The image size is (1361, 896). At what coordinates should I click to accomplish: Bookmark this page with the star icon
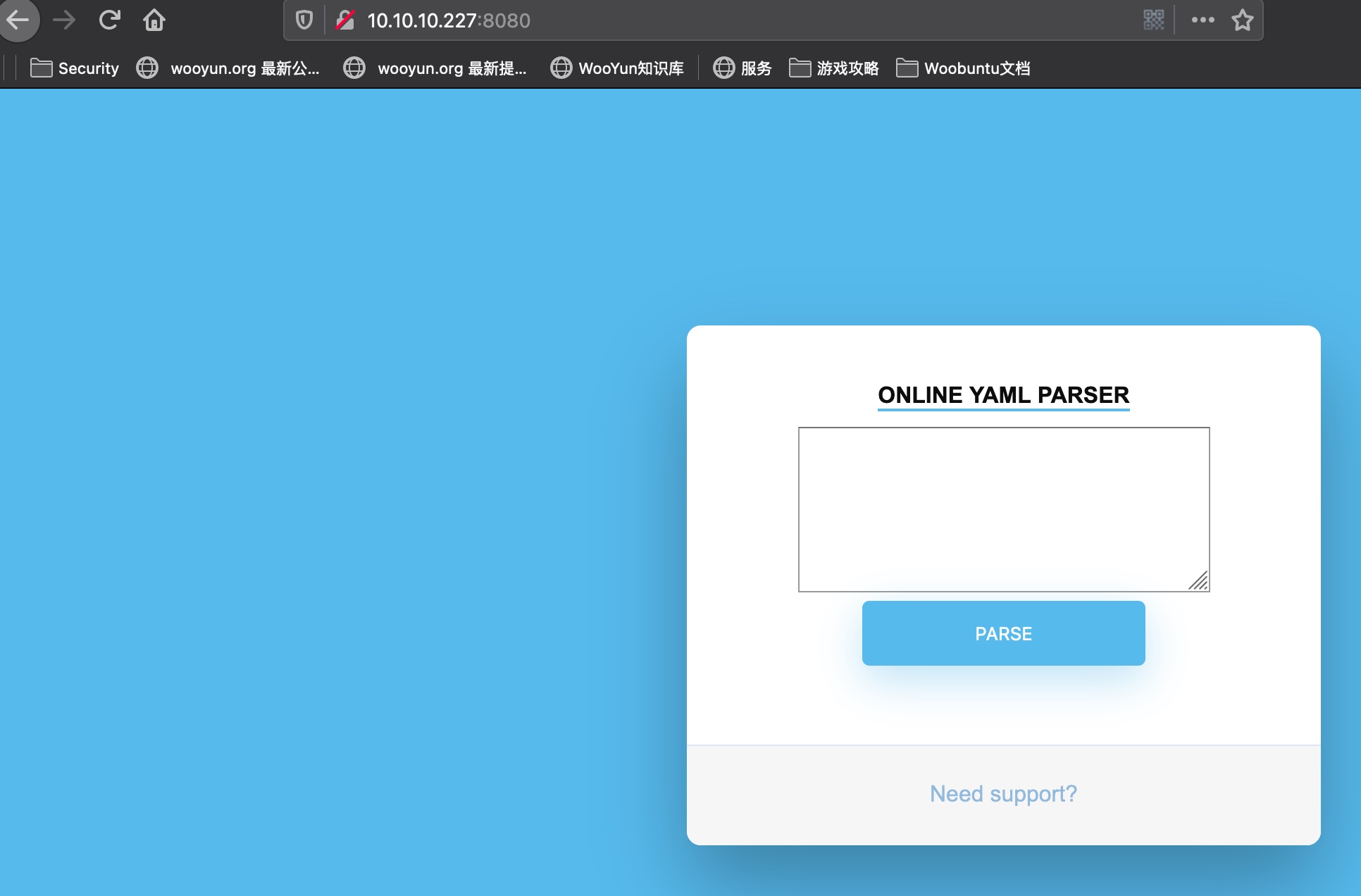click(1243, 20)
